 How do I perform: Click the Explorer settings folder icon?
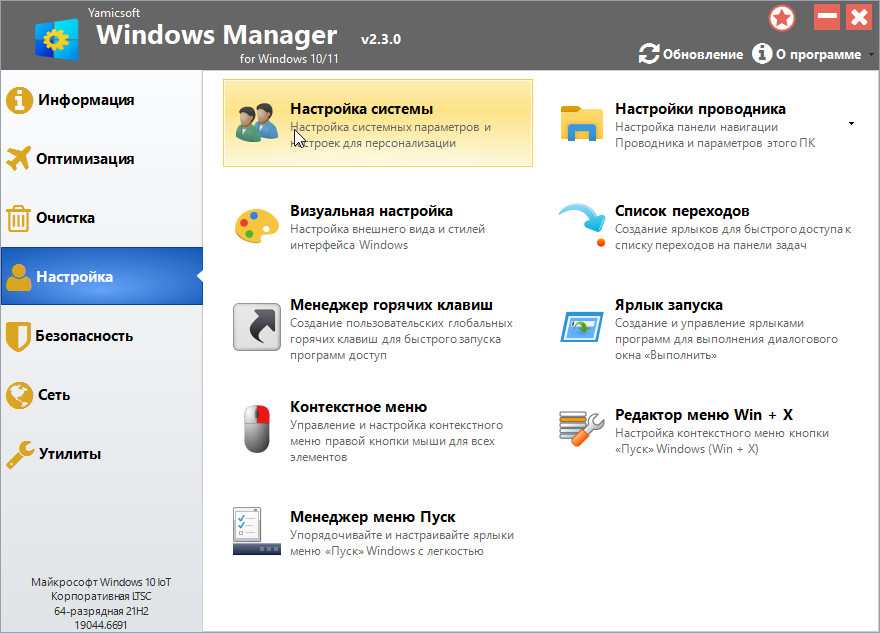[581, 123]
